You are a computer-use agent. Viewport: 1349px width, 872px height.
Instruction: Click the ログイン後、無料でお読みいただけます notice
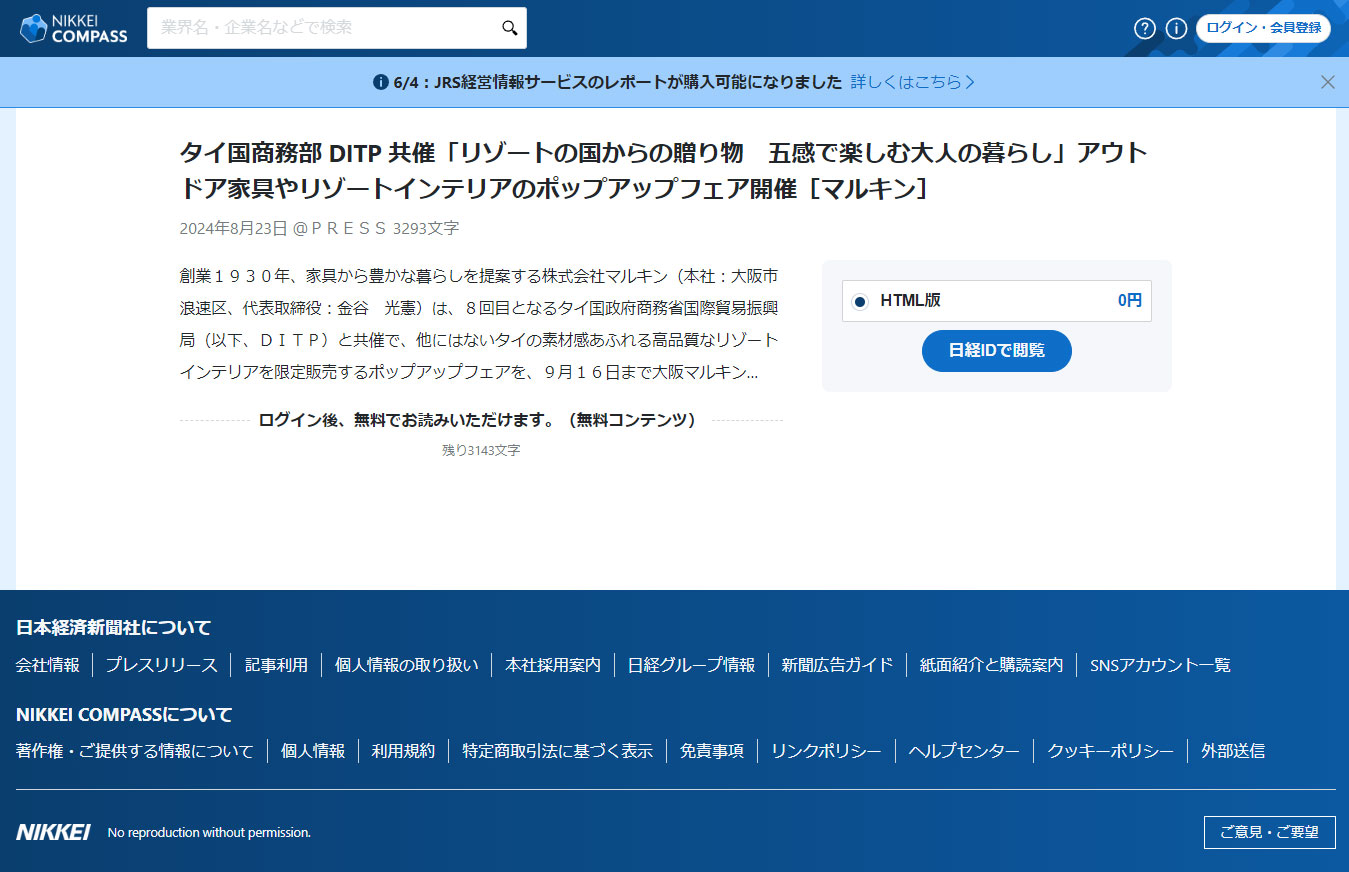tap(478, 420)
